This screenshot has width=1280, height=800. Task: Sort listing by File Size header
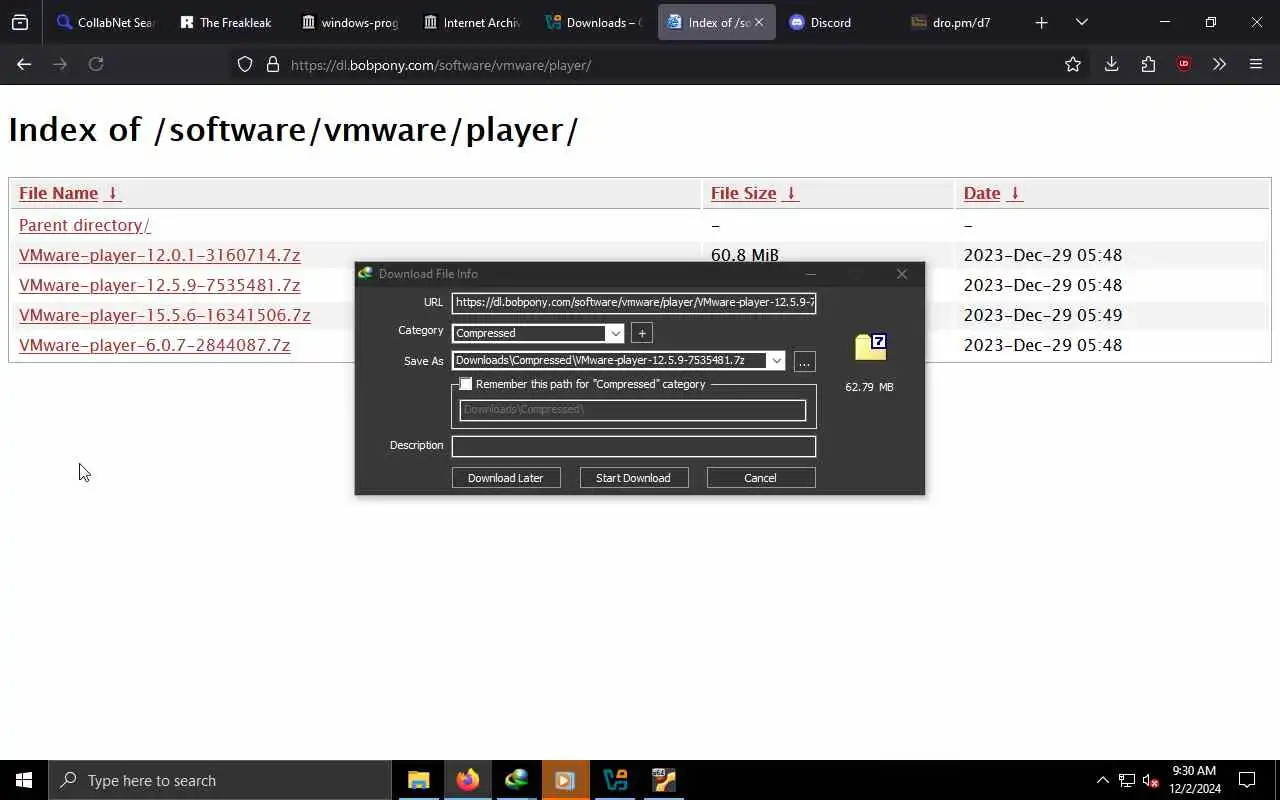click(x=743, y=193)
